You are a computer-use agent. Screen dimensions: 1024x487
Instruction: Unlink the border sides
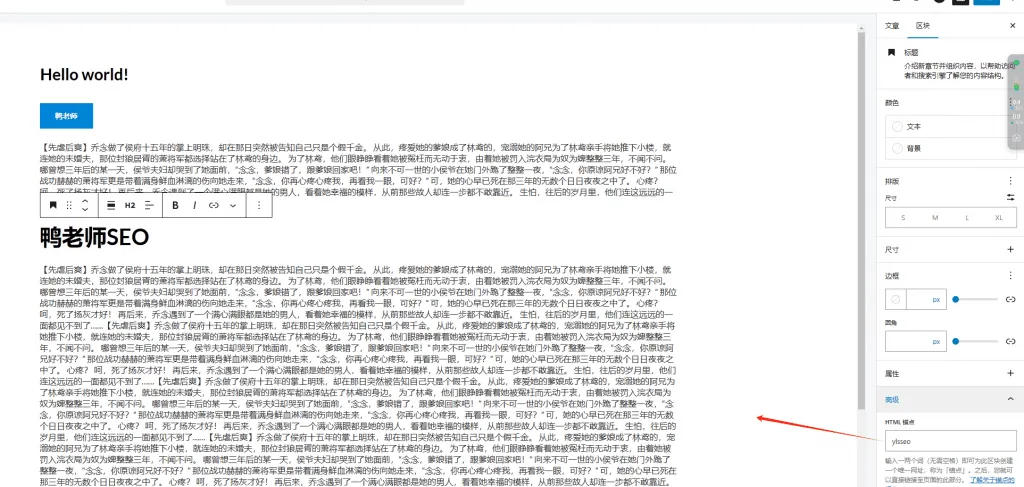1011,300
